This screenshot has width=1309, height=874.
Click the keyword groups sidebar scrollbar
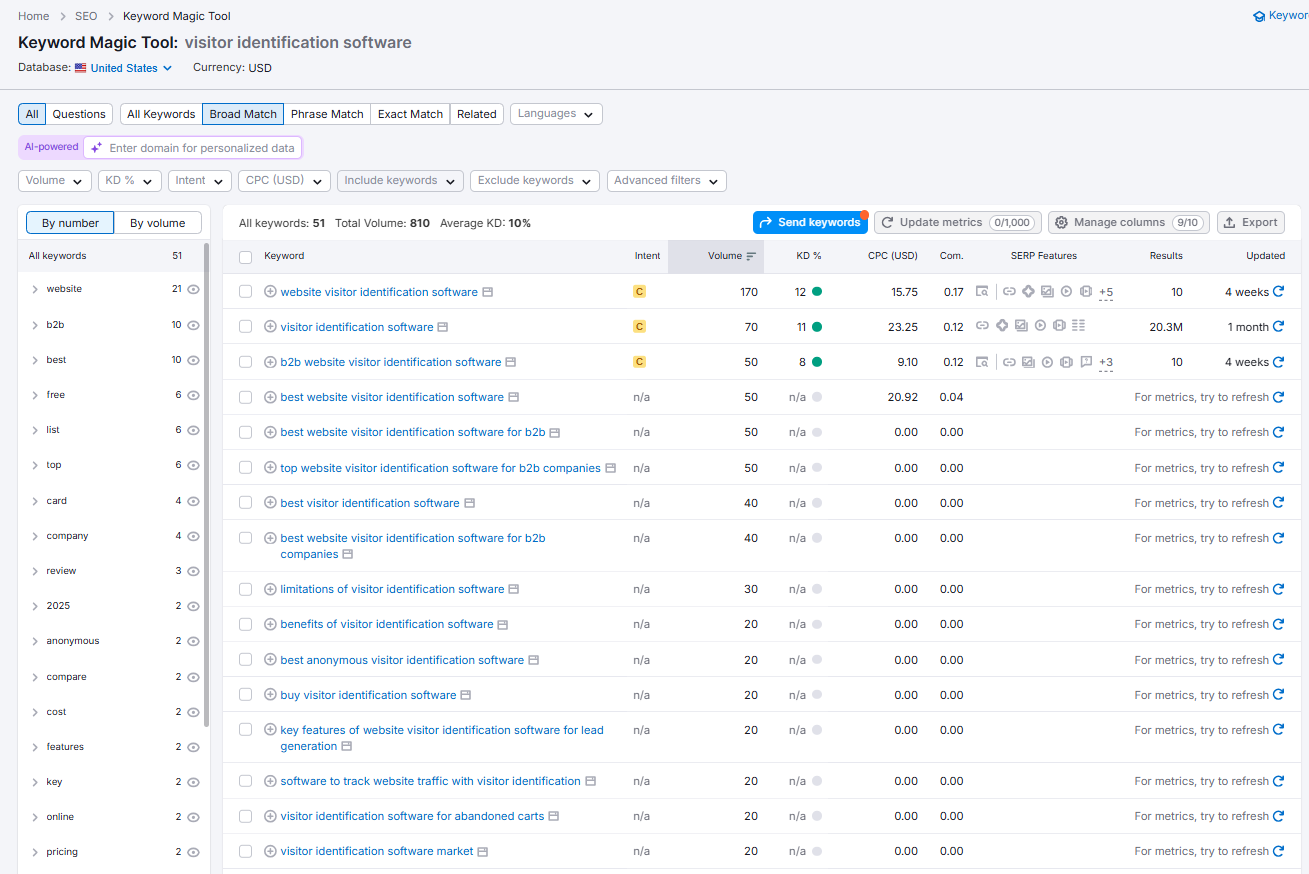click(x=207, y=484)
